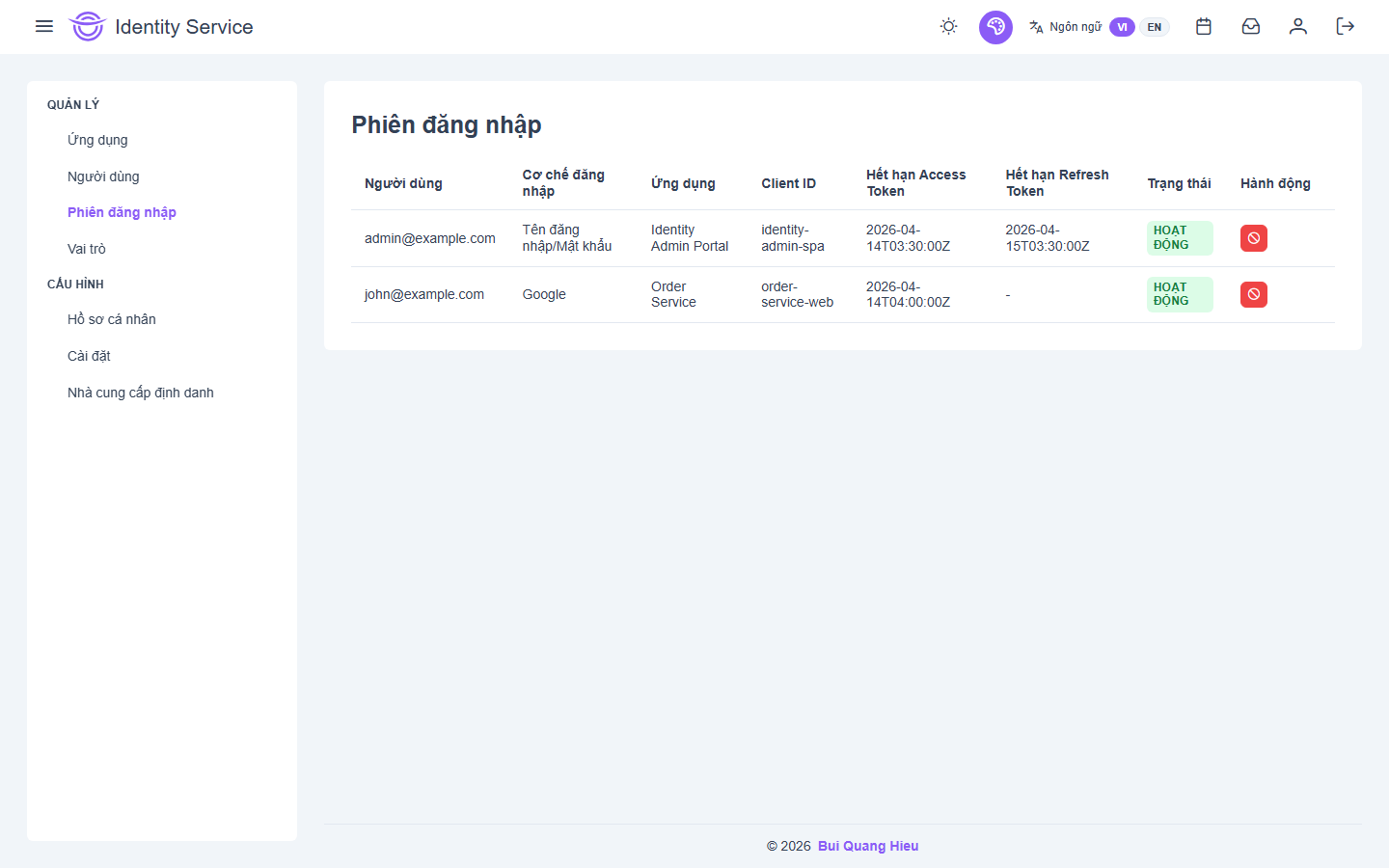This screenshot has height=868, width=1389.
Task: Open Hồ sơ cá nhân page
Action: click(112, 319)
